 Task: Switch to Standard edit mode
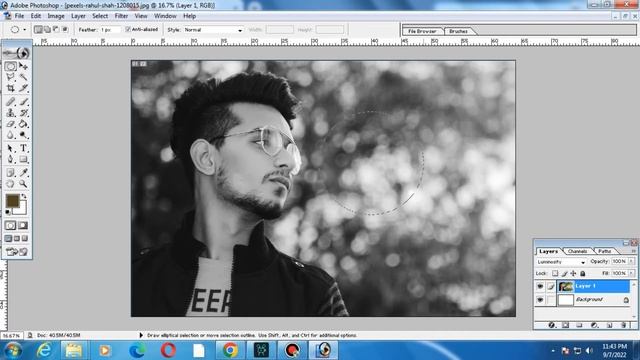tap(11, 225)
